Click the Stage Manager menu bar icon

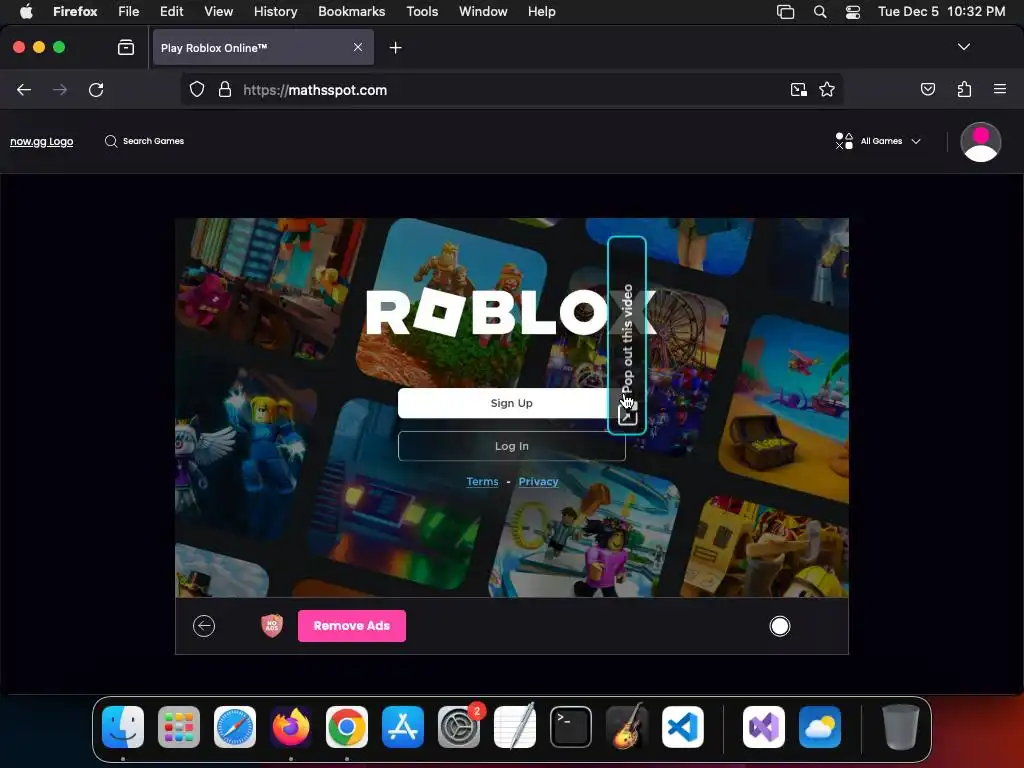[785, 11]
